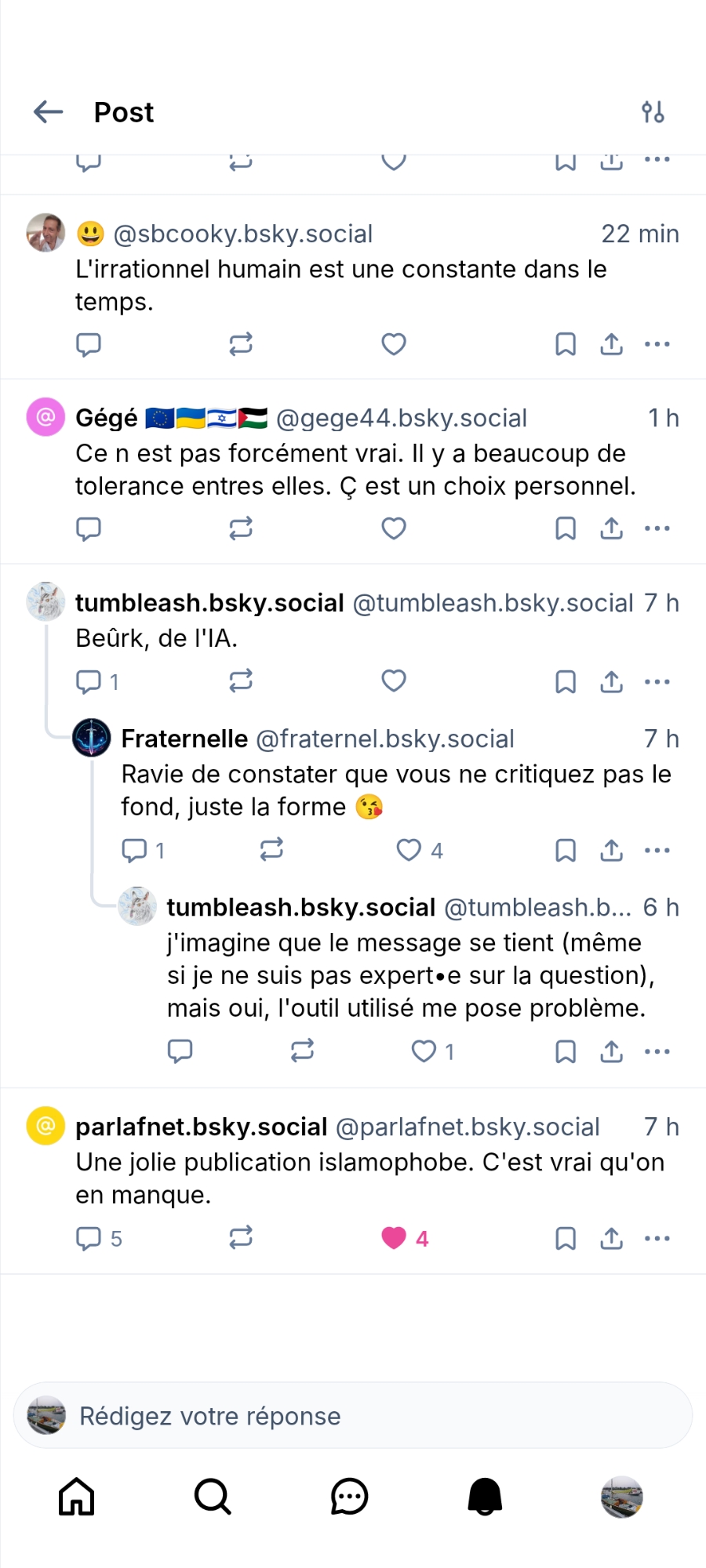Like Gégé's comment
The height and width of the screenshot is (1568, 706).
(394, 528)
